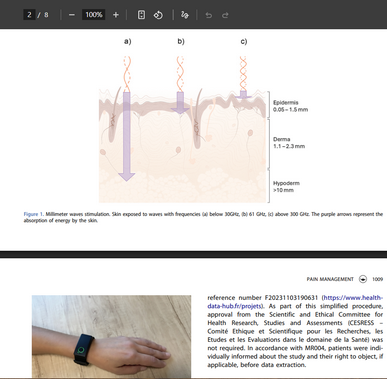Redo the last annotation
387x379 pixels.
[x=225, y=15]
